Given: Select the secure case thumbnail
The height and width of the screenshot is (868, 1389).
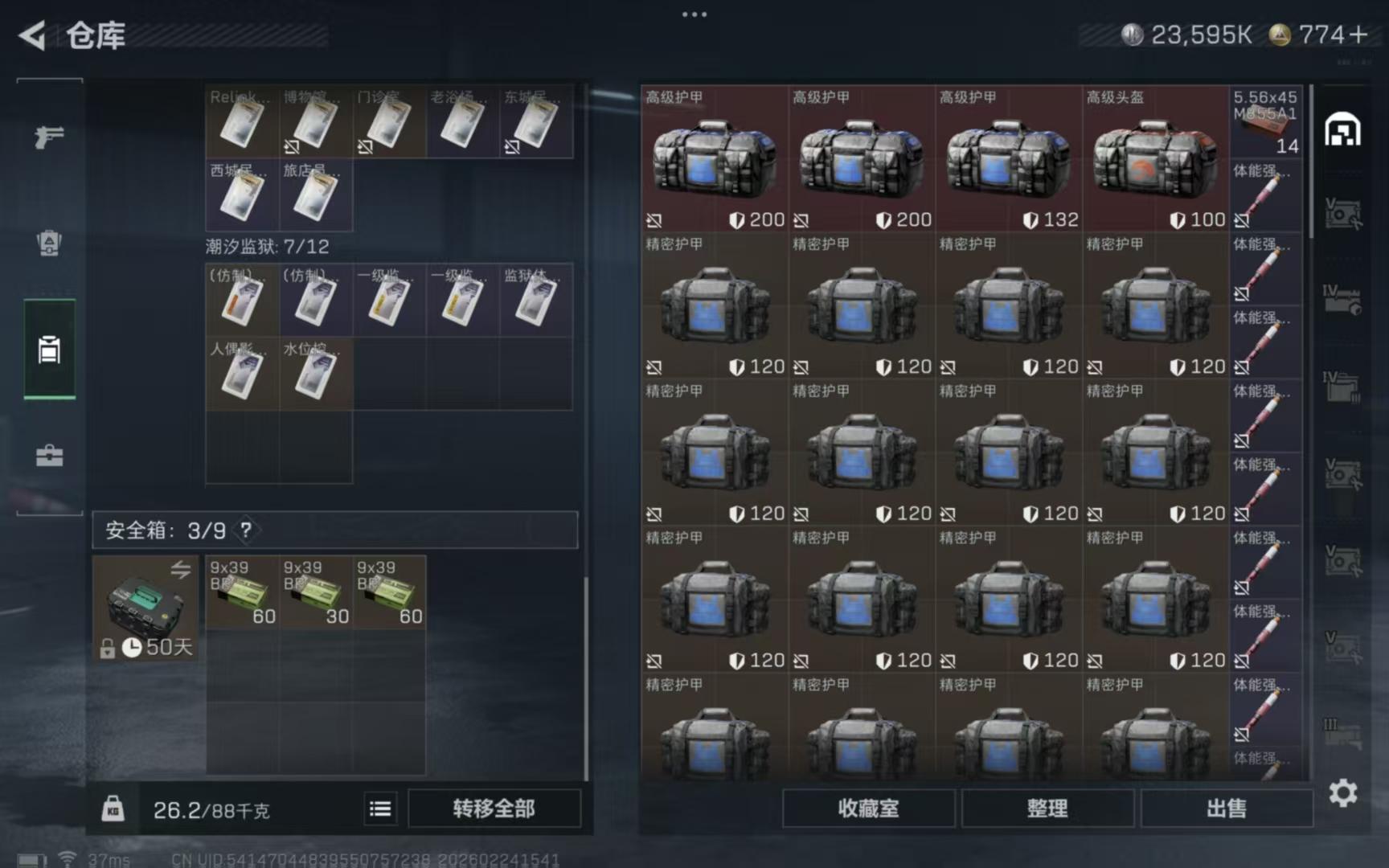Looking at the screenshot, I should 145,608.
